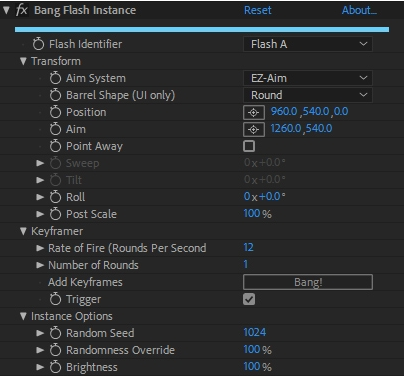This screenshot has width=404, height=376.
Task: Toggle the Brightness stopwatch
Action: (x=55, y=367)
